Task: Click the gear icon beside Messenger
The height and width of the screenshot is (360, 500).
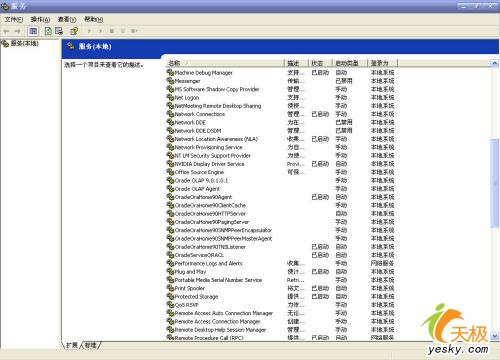Action: [x=170, y=81]
